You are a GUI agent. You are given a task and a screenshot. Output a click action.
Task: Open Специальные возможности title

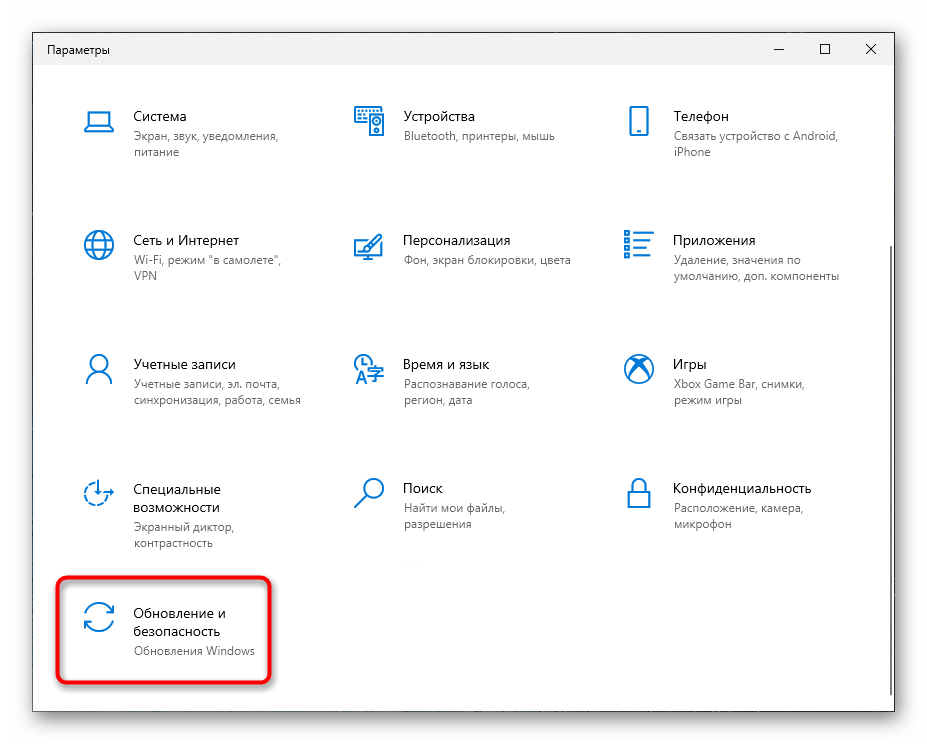tap(177, 498)
